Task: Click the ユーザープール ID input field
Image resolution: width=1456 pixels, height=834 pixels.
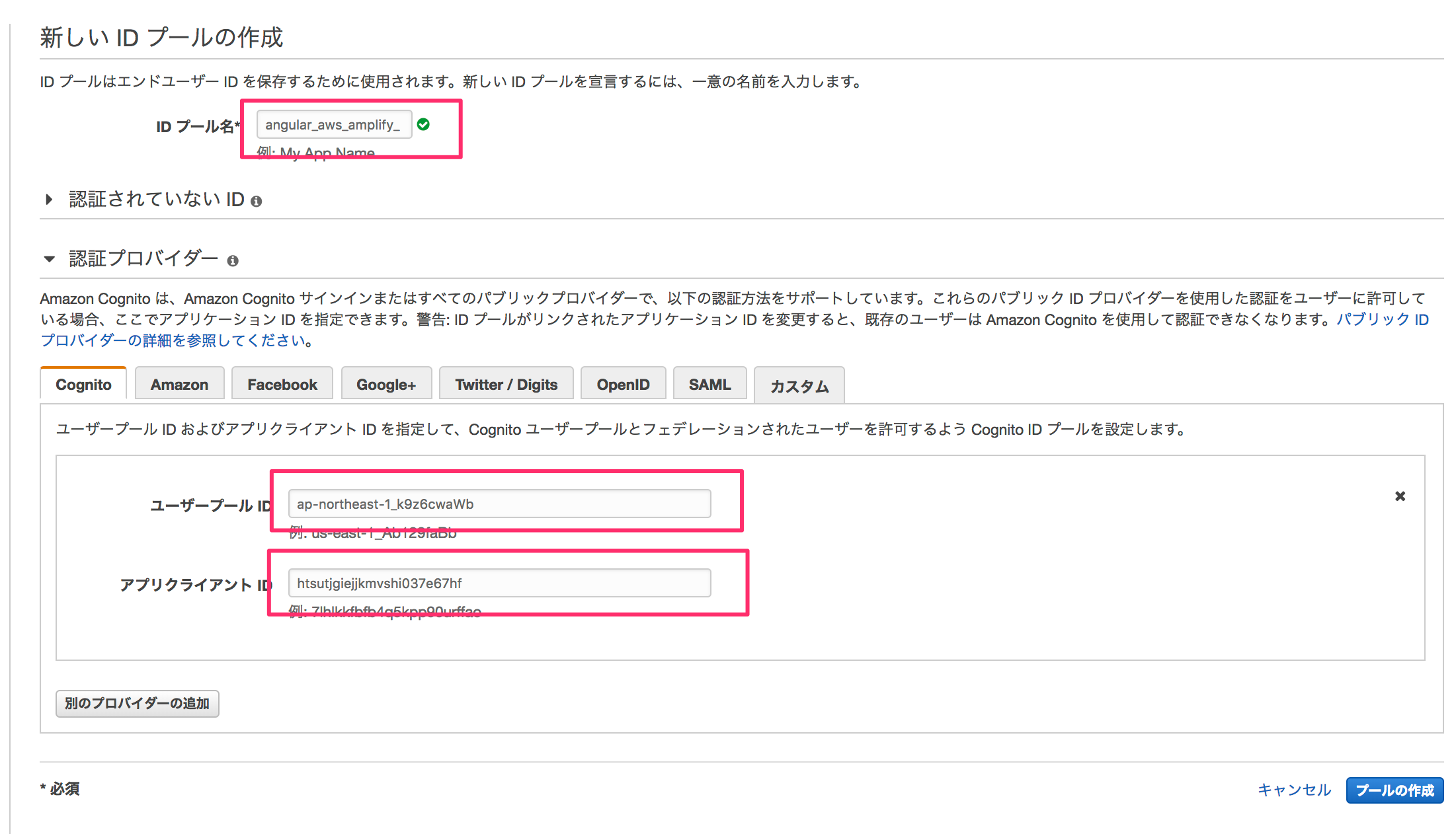Action: [499, 503]
